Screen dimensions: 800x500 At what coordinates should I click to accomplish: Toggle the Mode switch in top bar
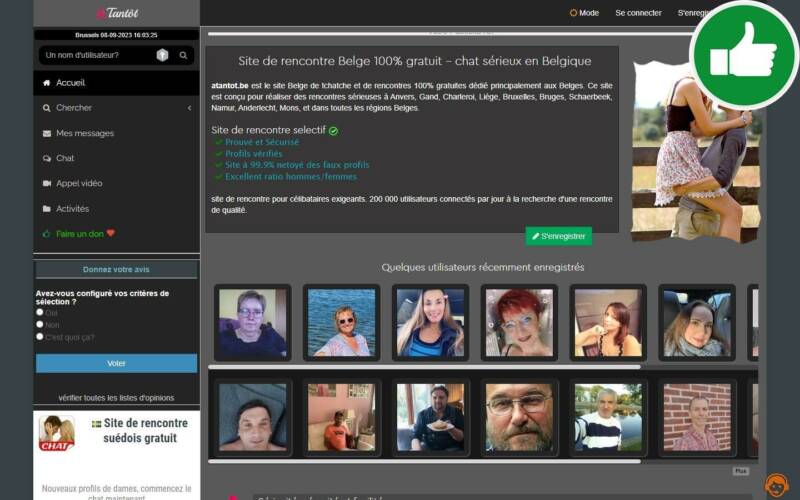coord(584,13)
